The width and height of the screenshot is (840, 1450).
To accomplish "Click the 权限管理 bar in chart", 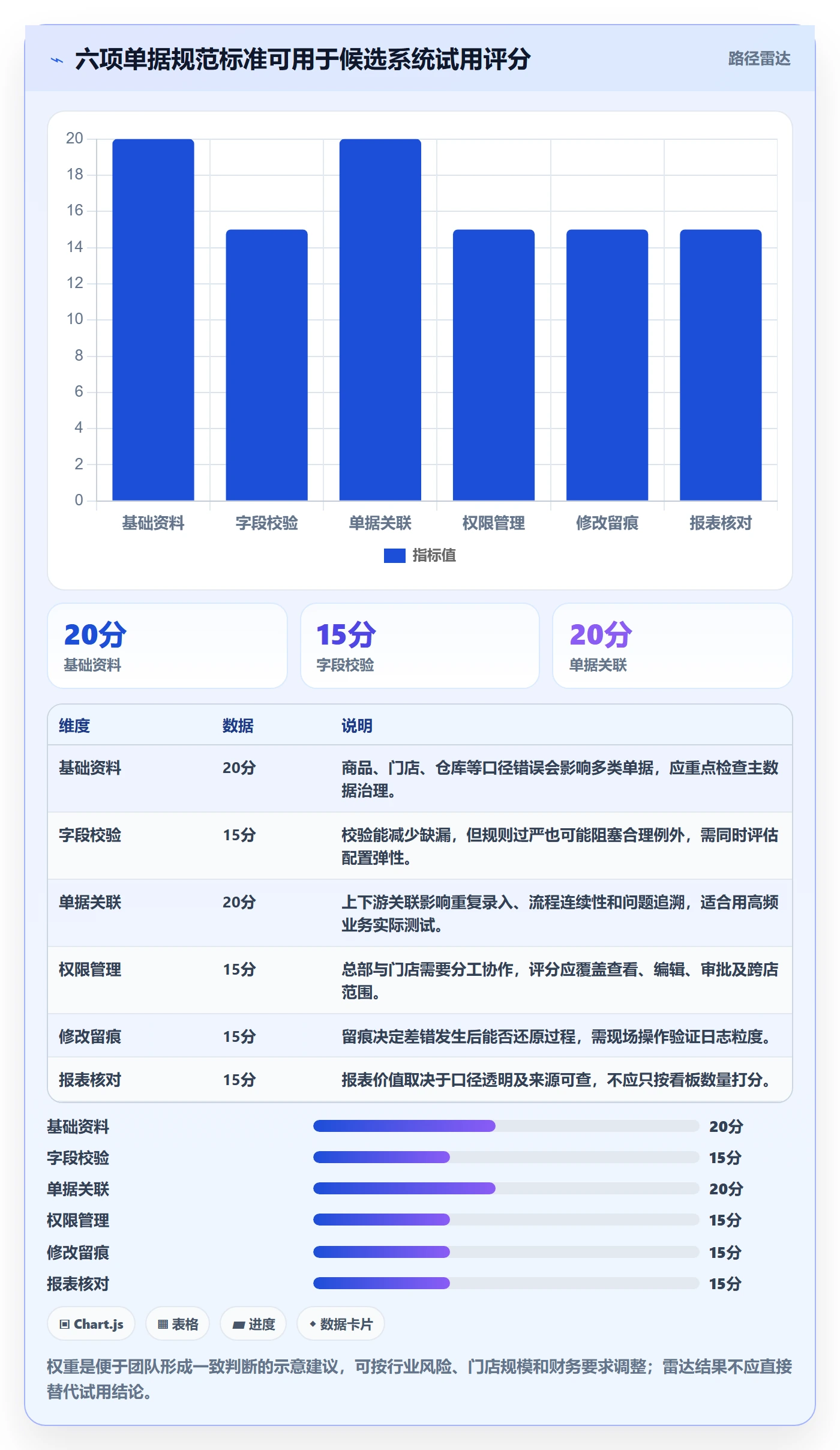I will (493, 365).
